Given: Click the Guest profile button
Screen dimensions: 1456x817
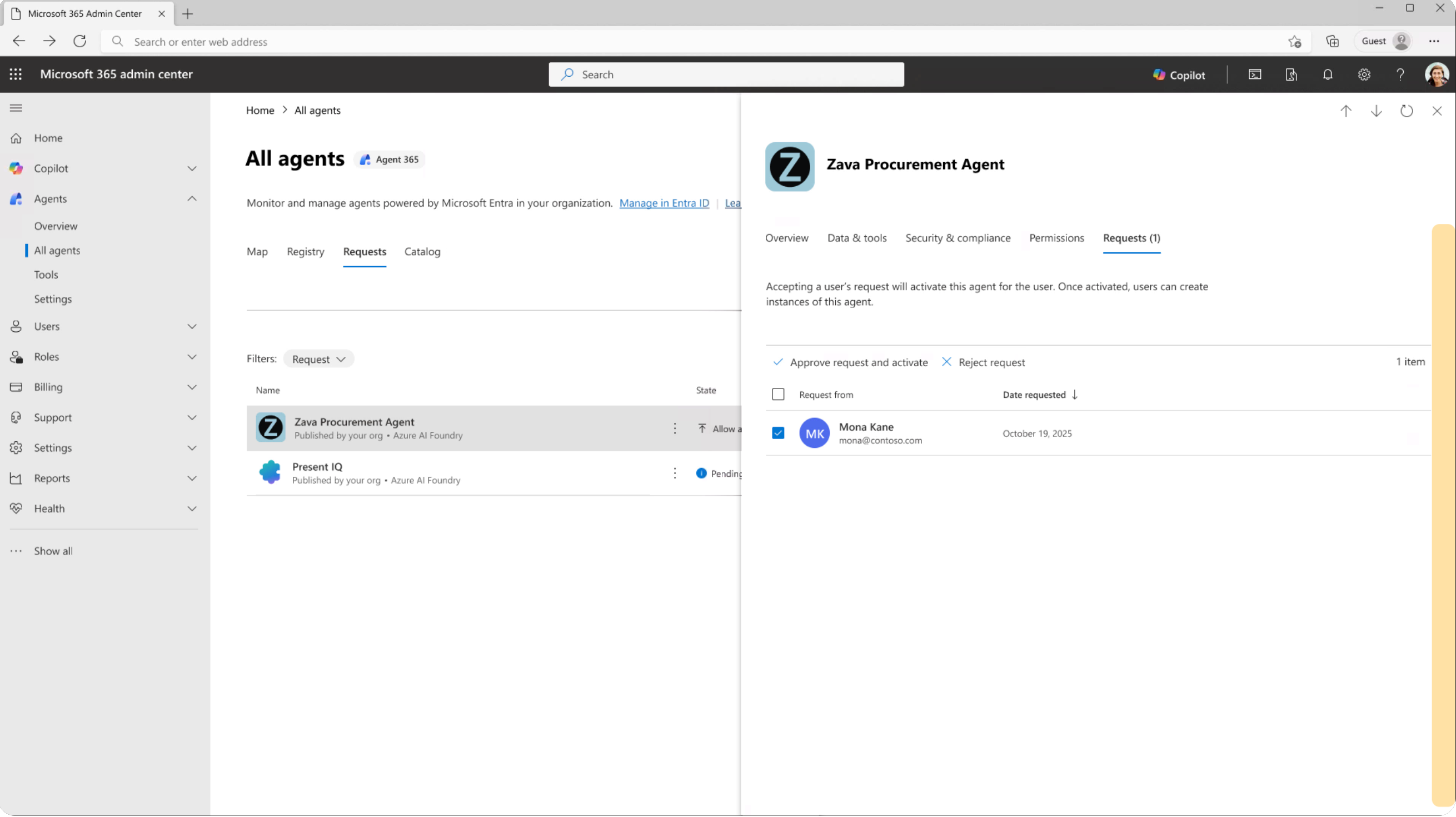Looking at the screenshot, I should tap(1385, 41).
